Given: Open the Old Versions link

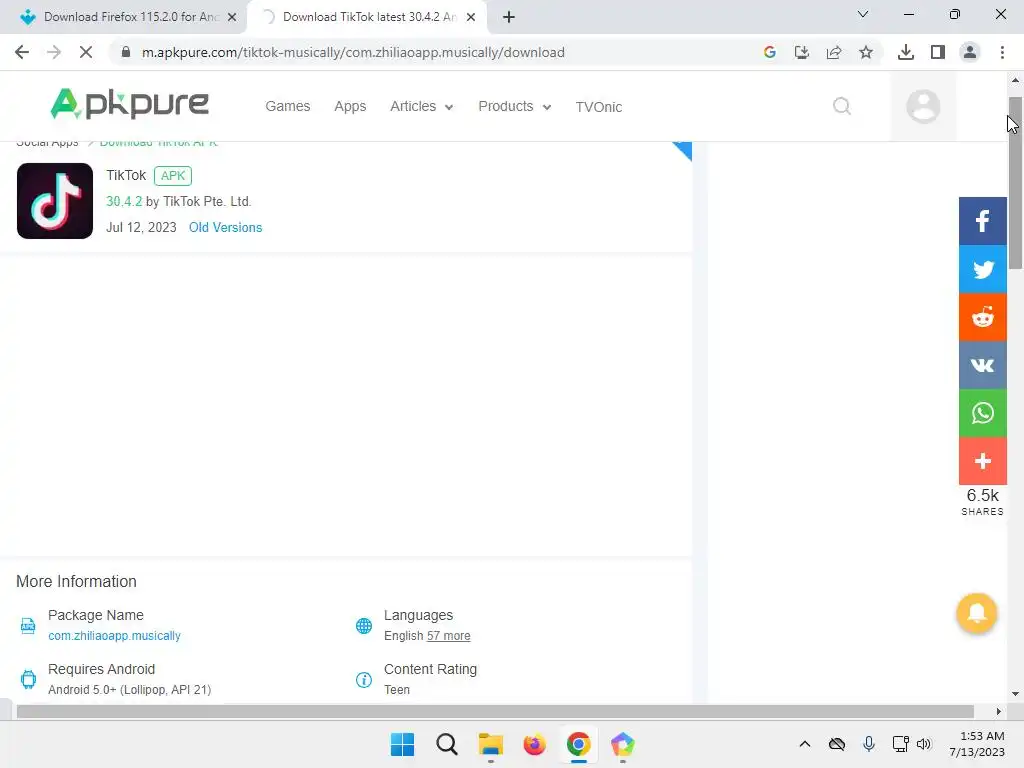Looking at the screenshot, I should [x=225, y=227].
